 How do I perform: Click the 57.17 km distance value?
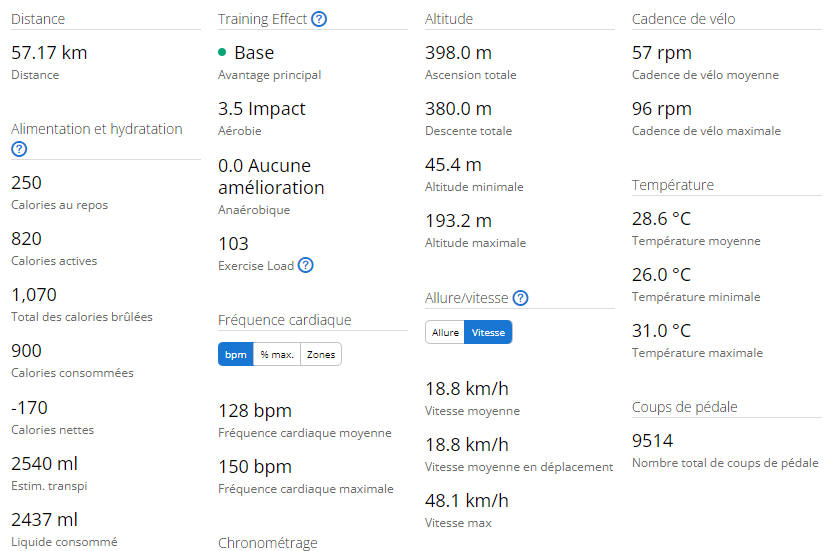click(x=49, y=53)
